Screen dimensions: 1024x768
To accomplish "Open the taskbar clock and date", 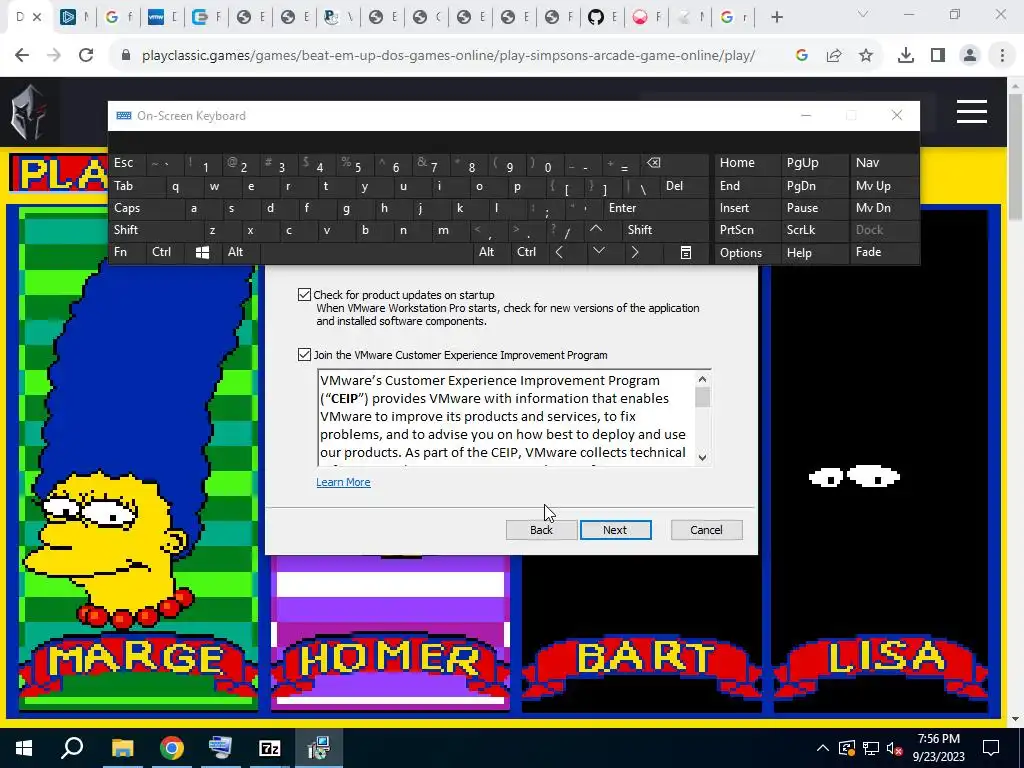I will (x=938, y=748).
